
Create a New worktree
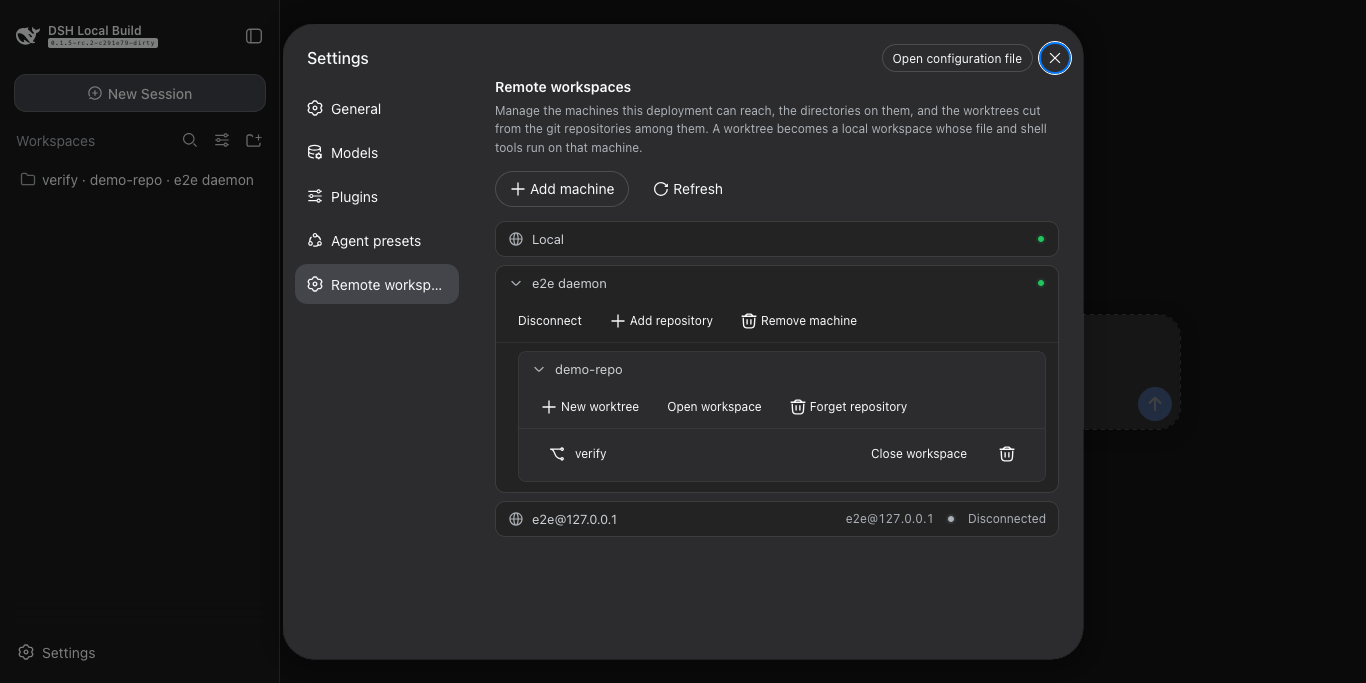pos(590,407)
